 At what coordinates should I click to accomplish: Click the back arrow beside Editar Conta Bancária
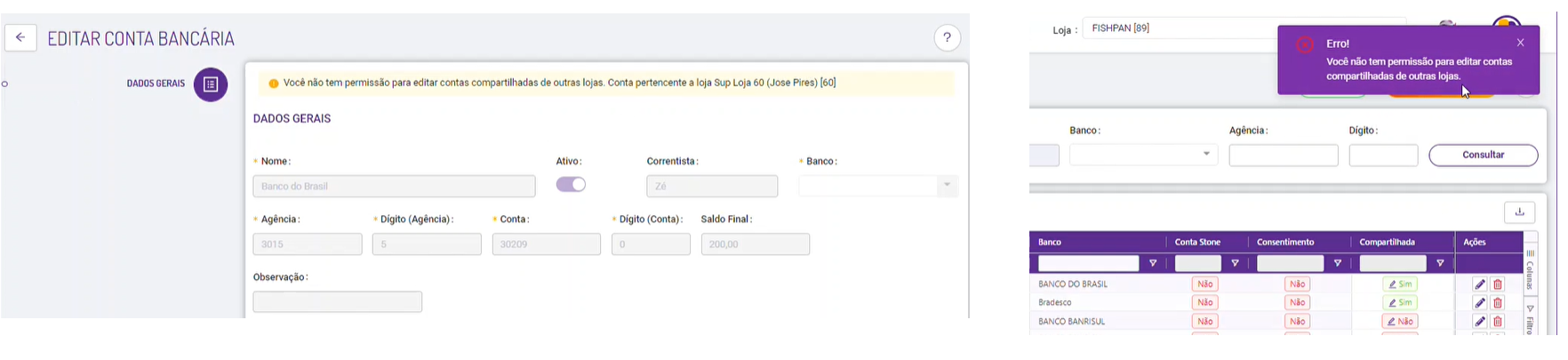pos(20,38)
